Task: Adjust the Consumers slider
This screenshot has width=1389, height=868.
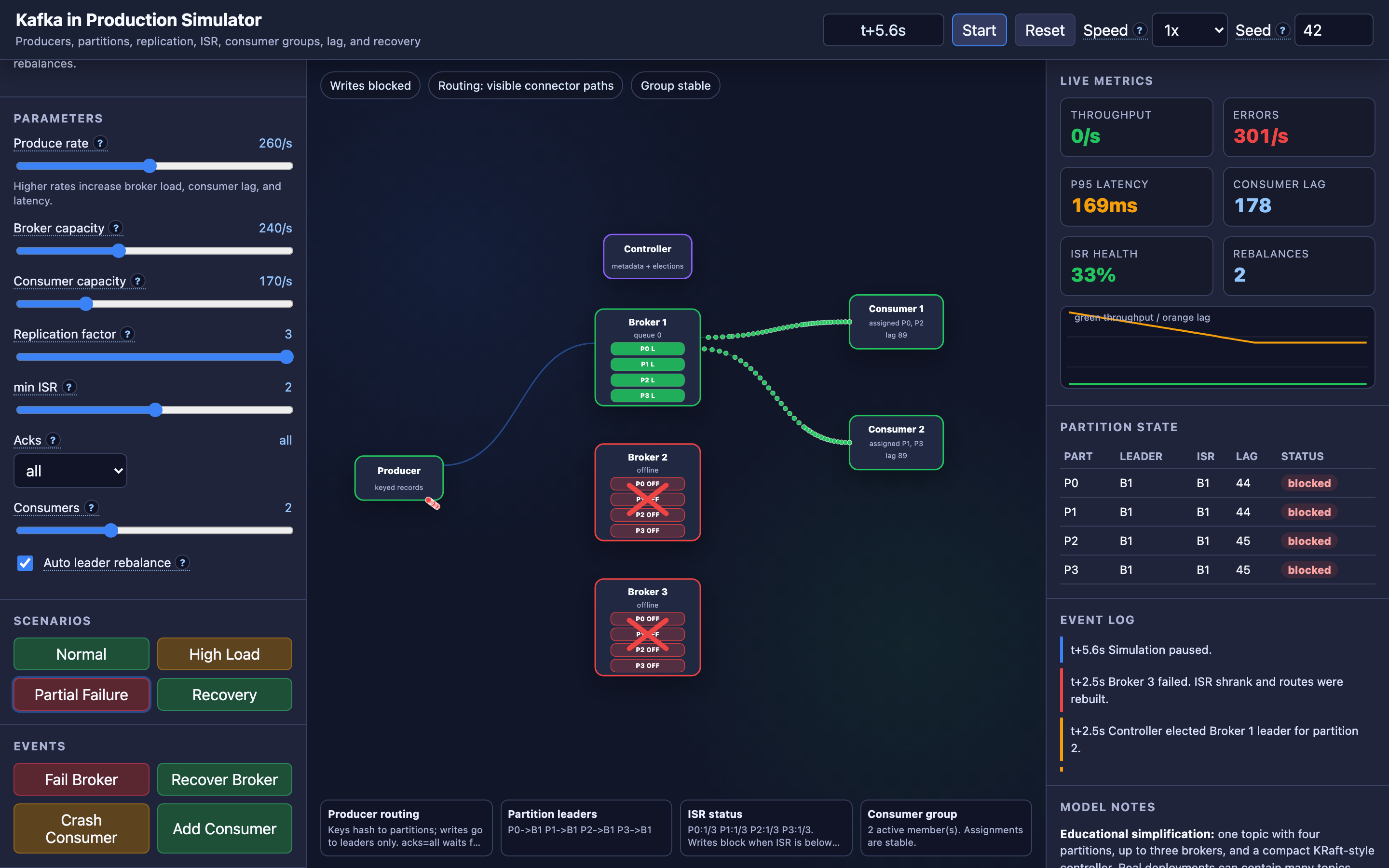Action: coord(154,530)
